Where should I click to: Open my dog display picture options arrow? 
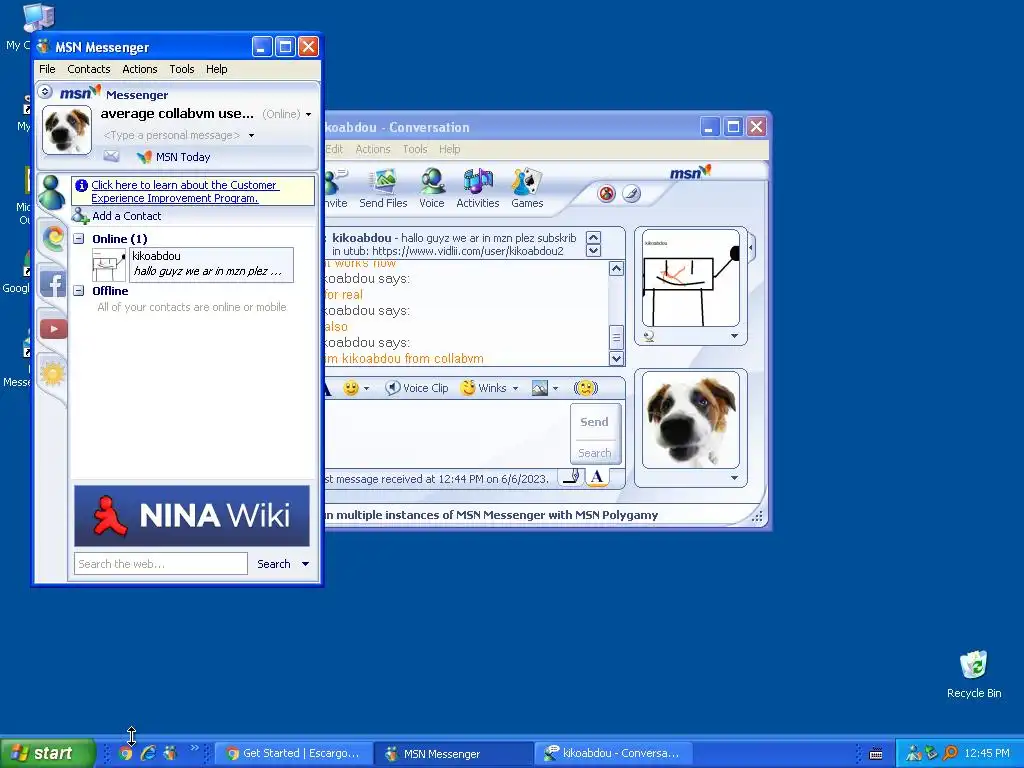735,478
